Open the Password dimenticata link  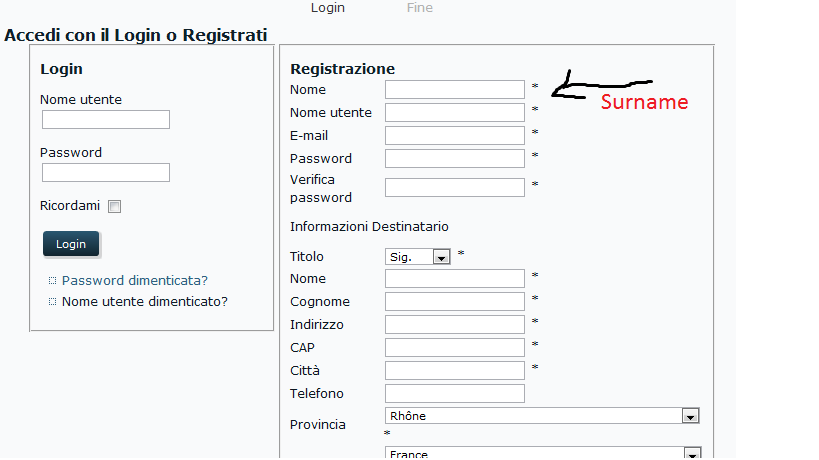(x=135, y=281)
